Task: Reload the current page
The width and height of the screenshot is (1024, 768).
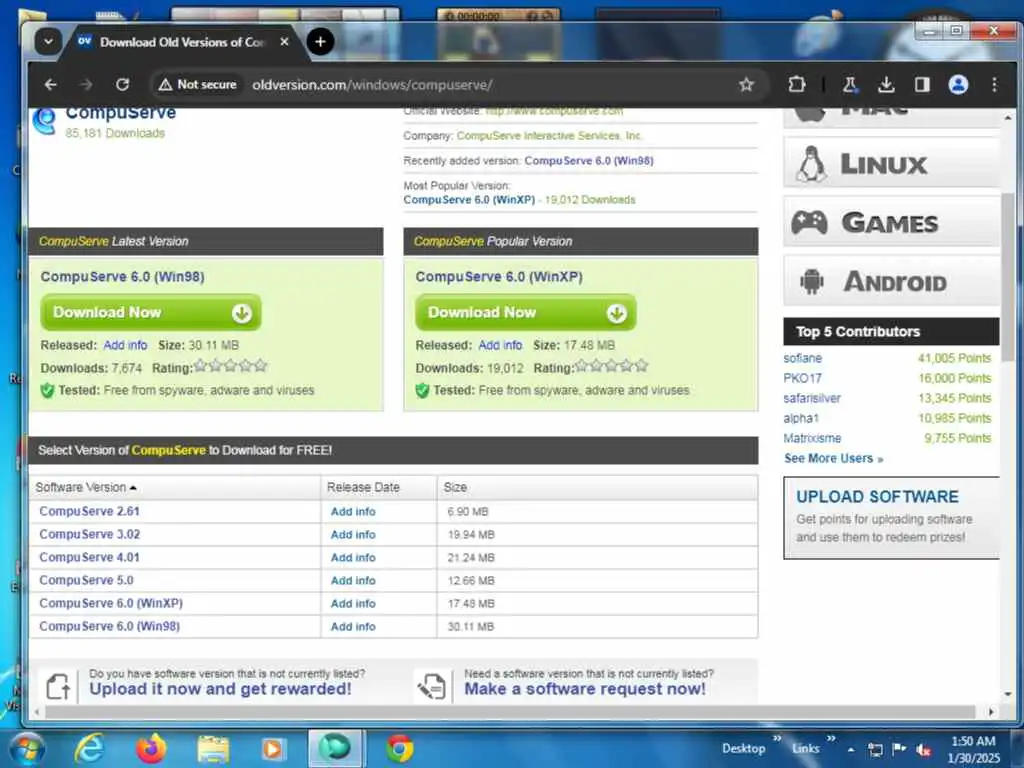Action: (x=122, y=84)
